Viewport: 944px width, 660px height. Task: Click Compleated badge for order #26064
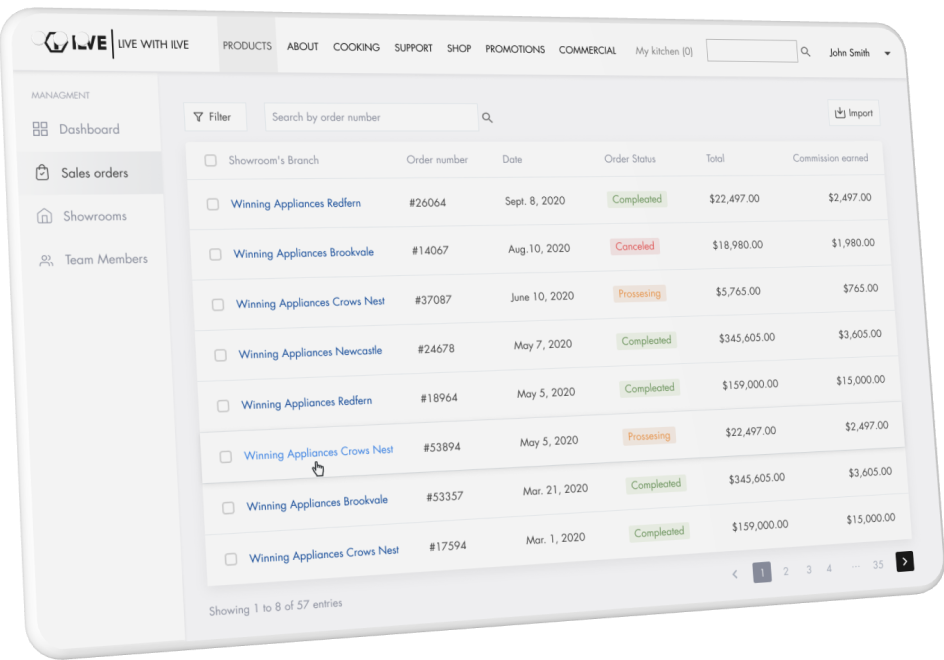[637, 199]
